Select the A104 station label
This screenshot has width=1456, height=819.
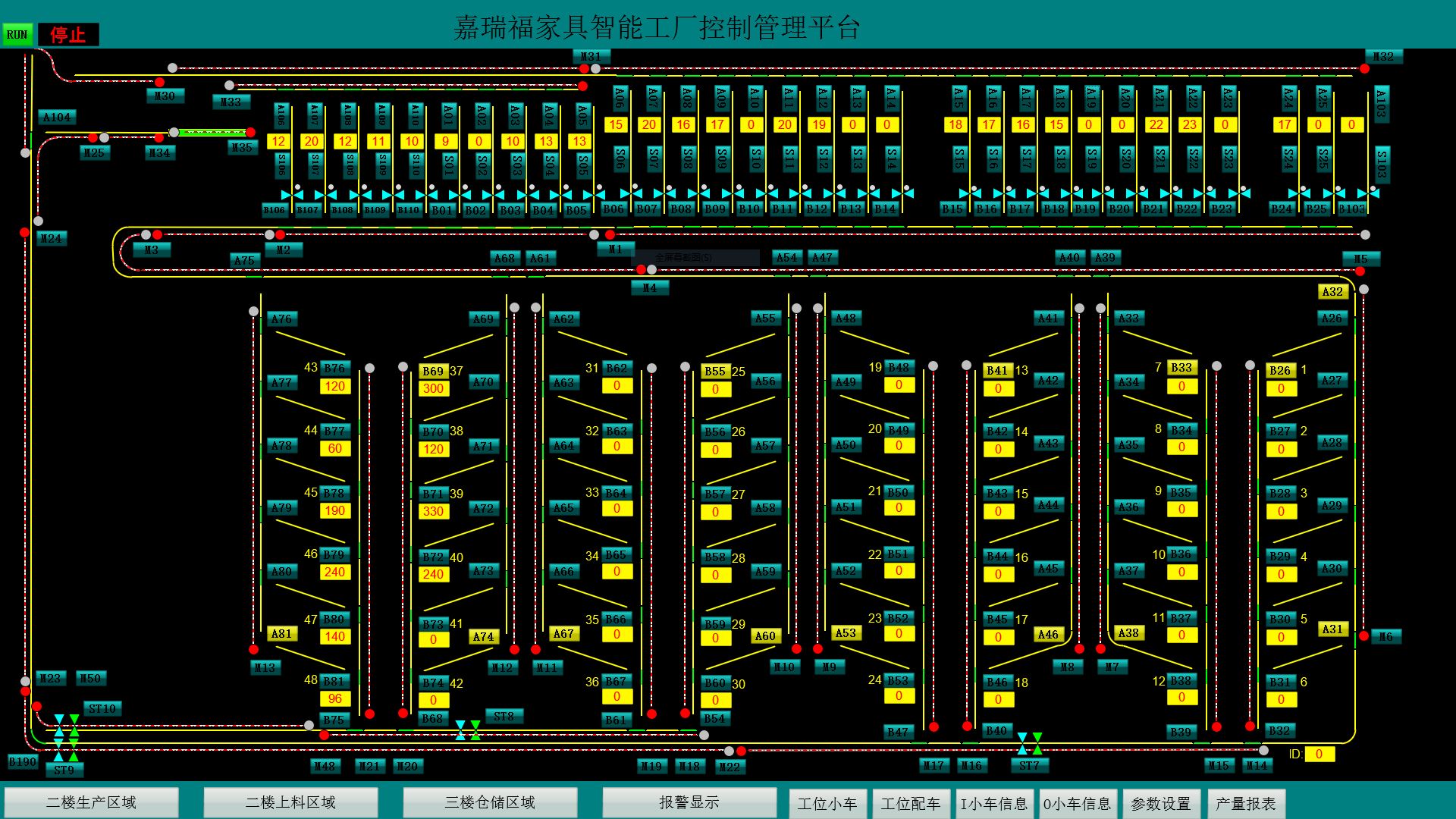(x=57, y=118)
